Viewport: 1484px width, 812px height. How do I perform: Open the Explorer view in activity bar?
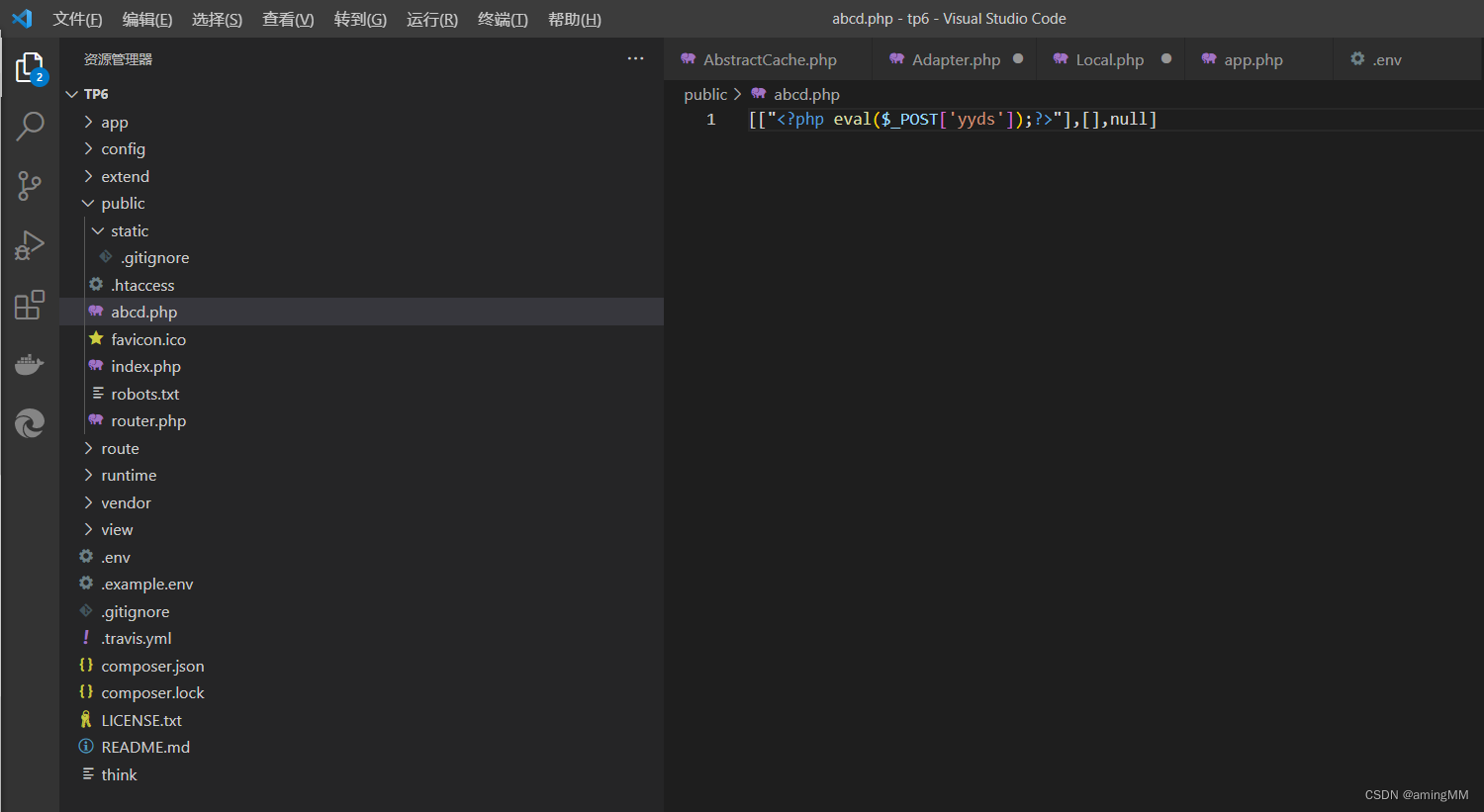(x=30, y=67)
